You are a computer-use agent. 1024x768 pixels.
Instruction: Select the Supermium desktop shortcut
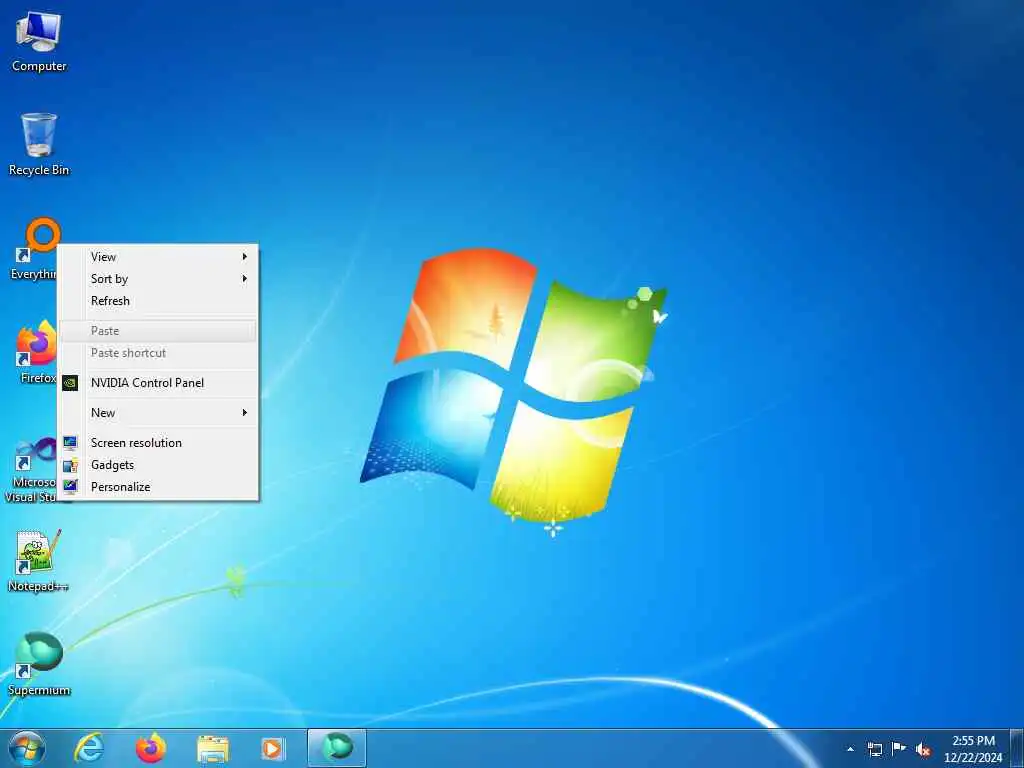pyautogui.click(x=39, y=664)
